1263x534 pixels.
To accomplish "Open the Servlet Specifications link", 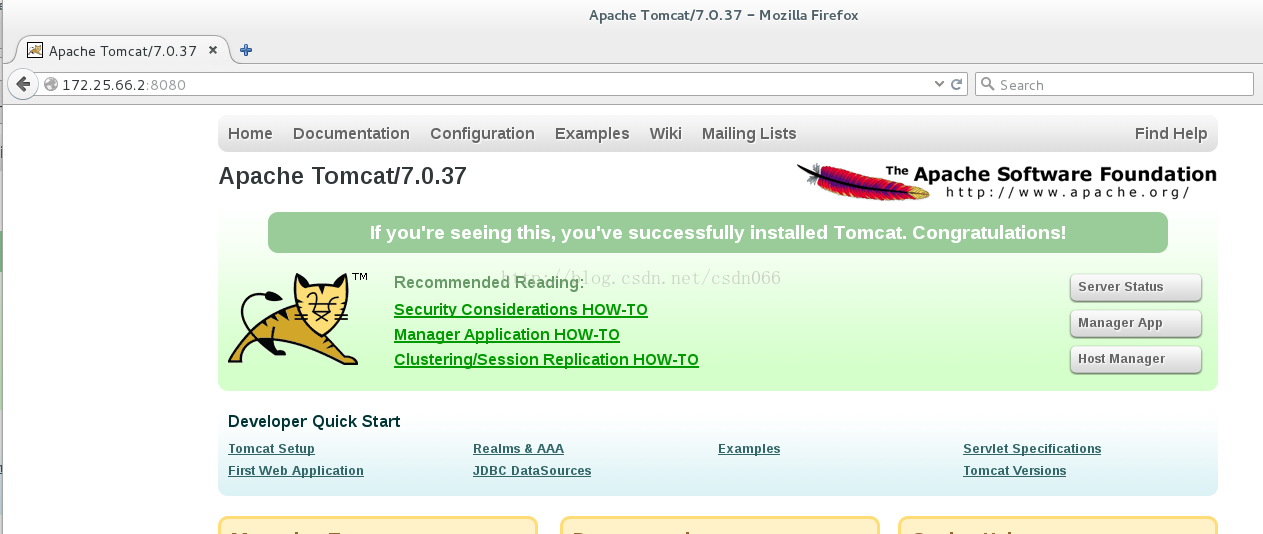I will 1032,449.
